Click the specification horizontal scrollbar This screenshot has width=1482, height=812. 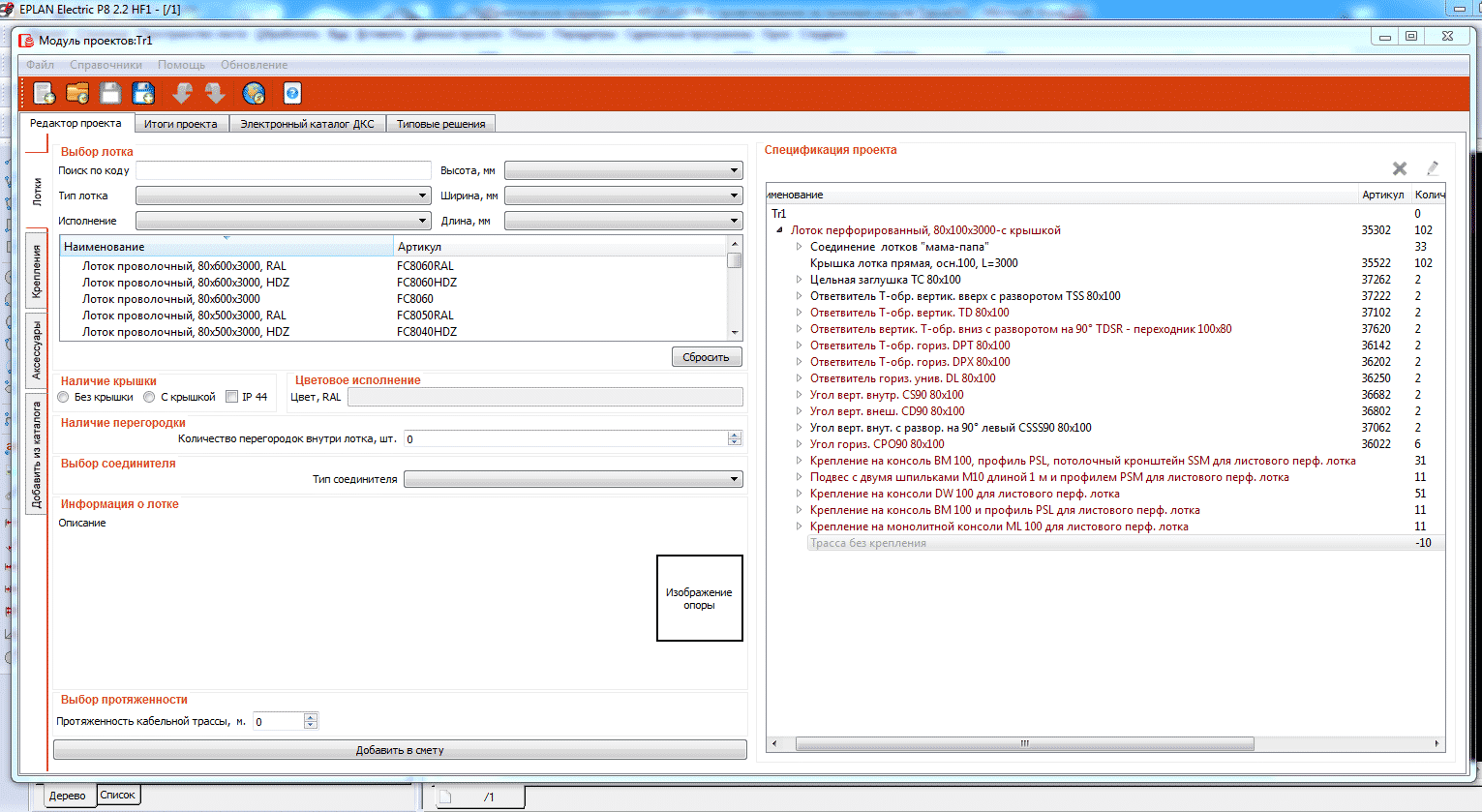[1024, 744]
